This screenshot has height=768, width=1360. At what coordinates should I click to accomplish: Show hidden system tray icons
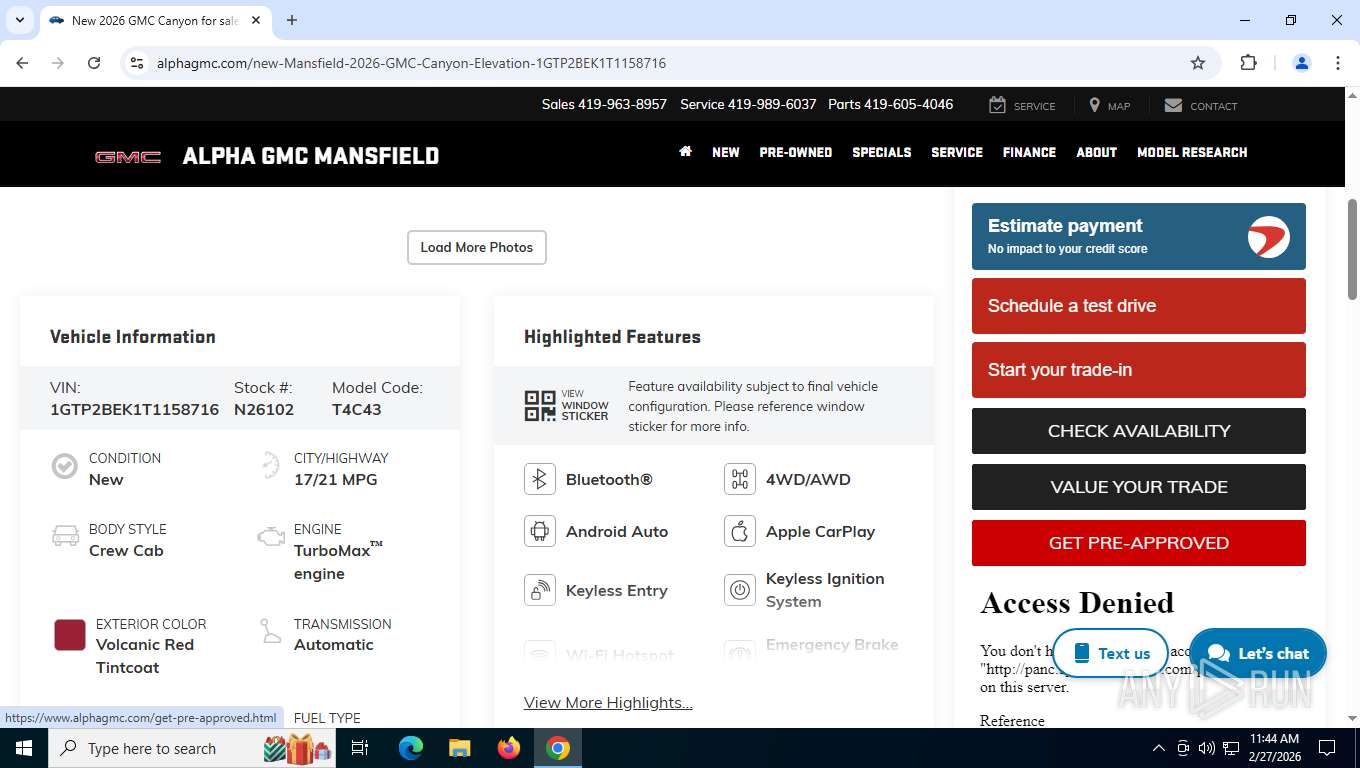[x=1159, y=748]
